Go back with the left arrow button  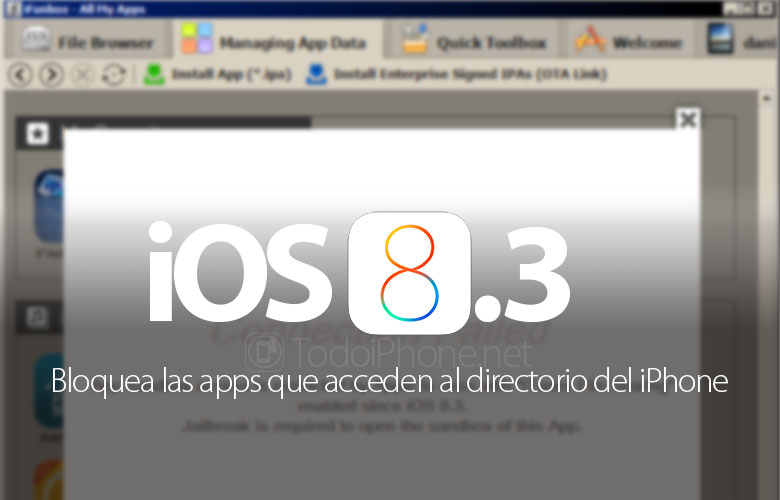(20, 75)
